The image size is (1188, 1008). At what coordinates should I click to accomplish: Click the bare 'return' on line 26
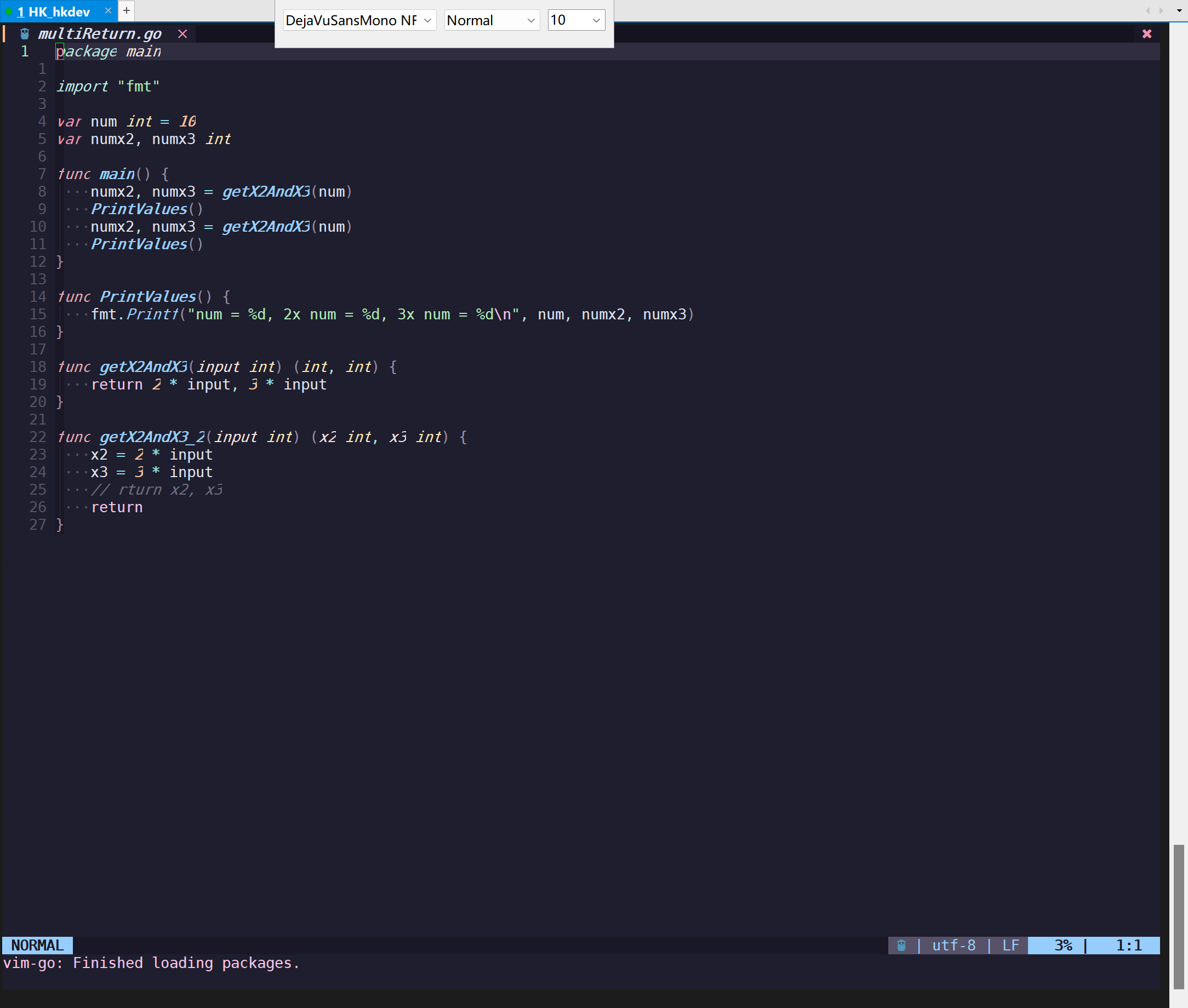pyautogui.click(x=117, y=507)
